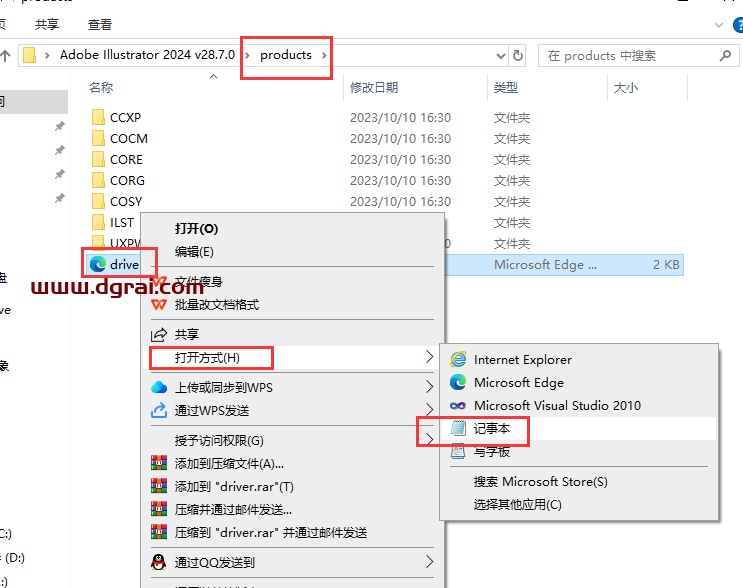The height and width of the screenshot is (588, 743).
Task: Choose 选择其他应用(C) in submenu
Action: [517, 504]
